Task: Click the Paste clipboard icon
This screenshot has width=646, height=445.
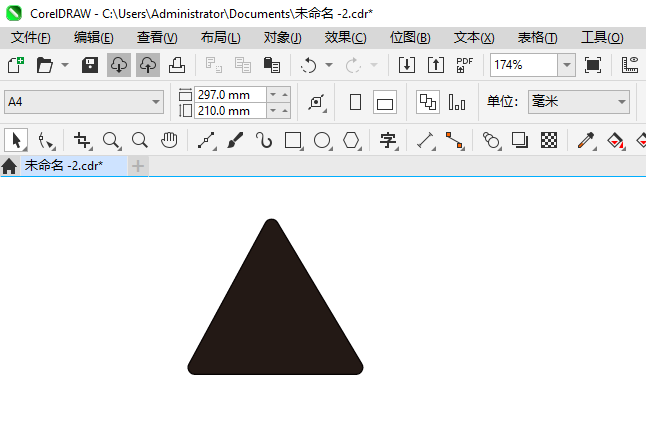Action: click(272, 65)
